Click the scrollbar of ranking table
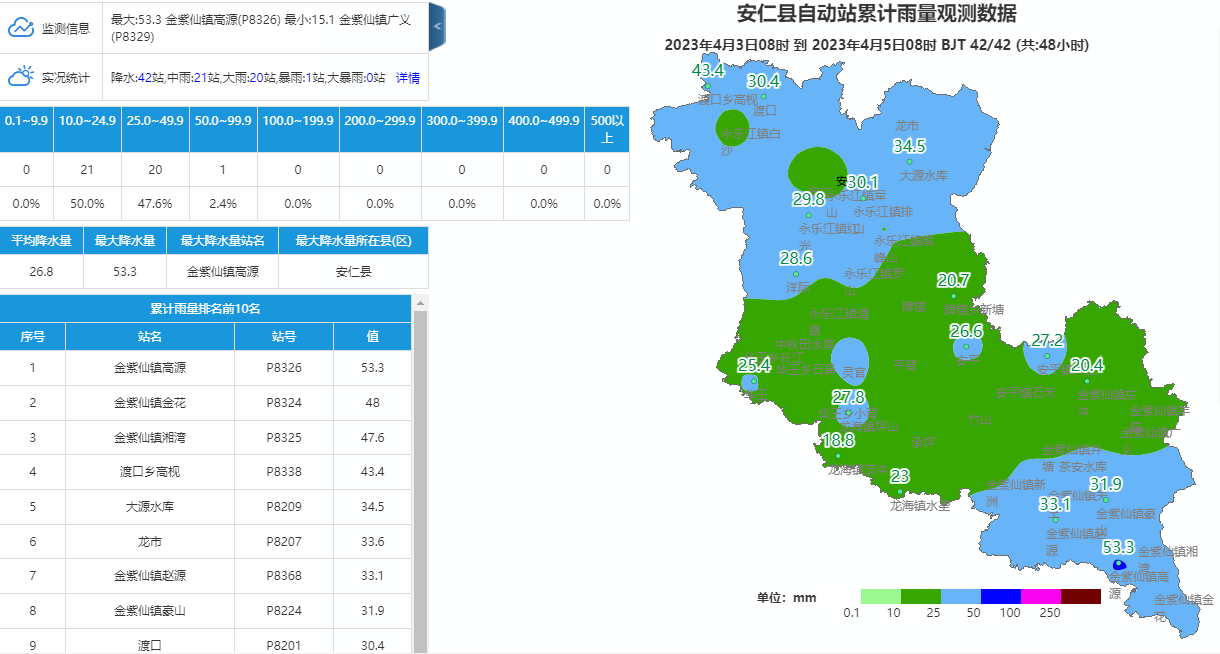 420,480
